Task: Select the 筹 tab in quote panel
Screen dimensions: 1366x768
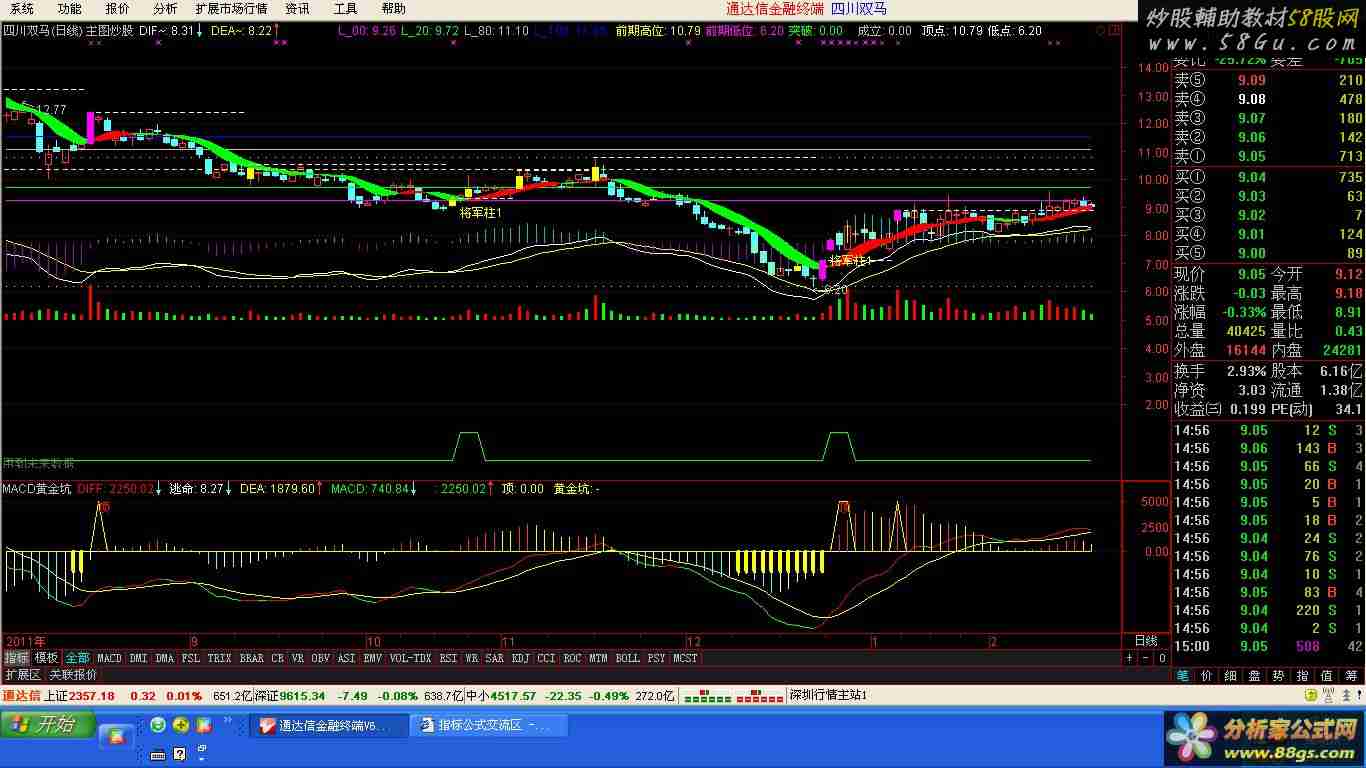Action: (x=1351, y=676)
